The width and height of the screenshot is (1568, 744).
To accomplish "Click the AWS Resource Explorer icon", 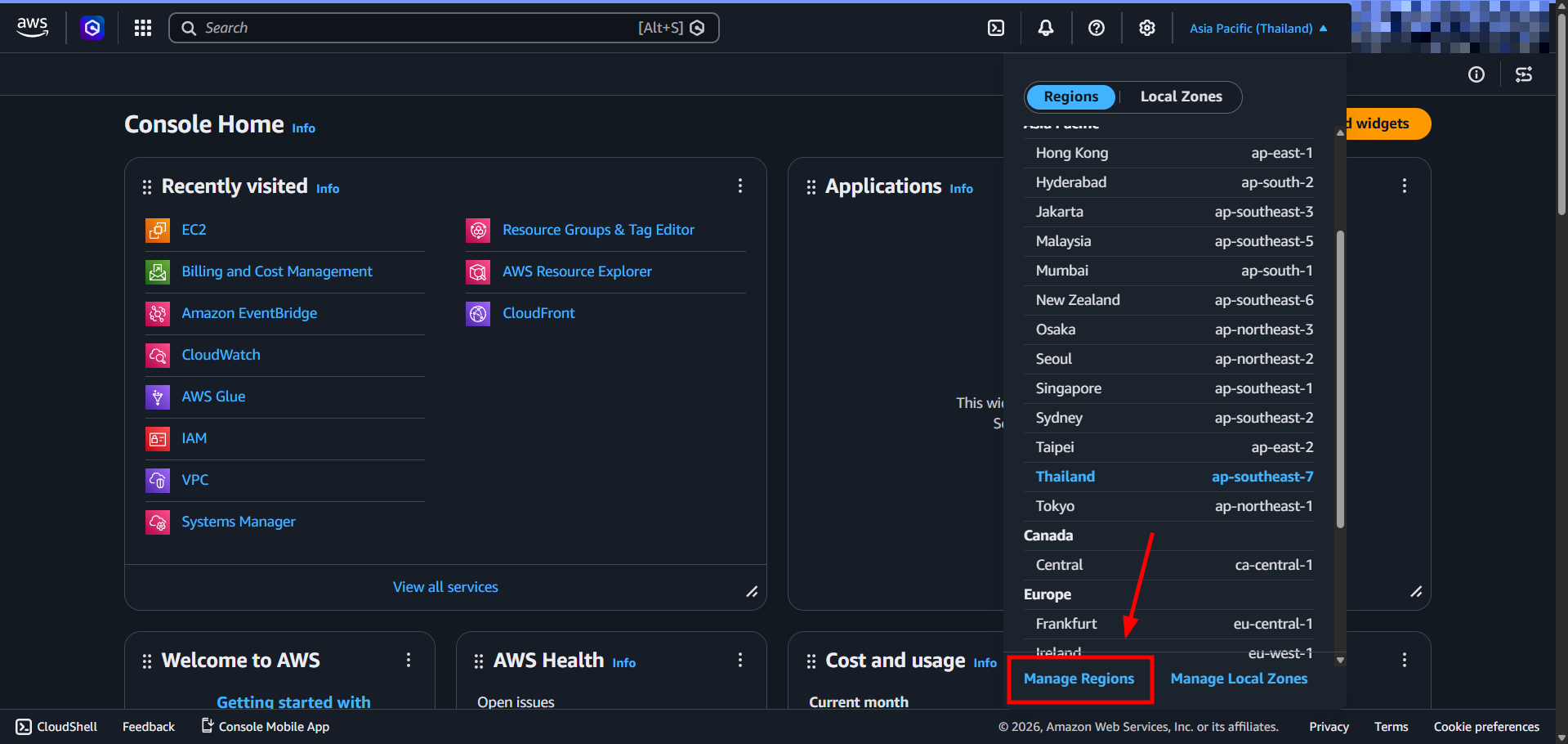I will pyautogui.click(x=478, y=271).
